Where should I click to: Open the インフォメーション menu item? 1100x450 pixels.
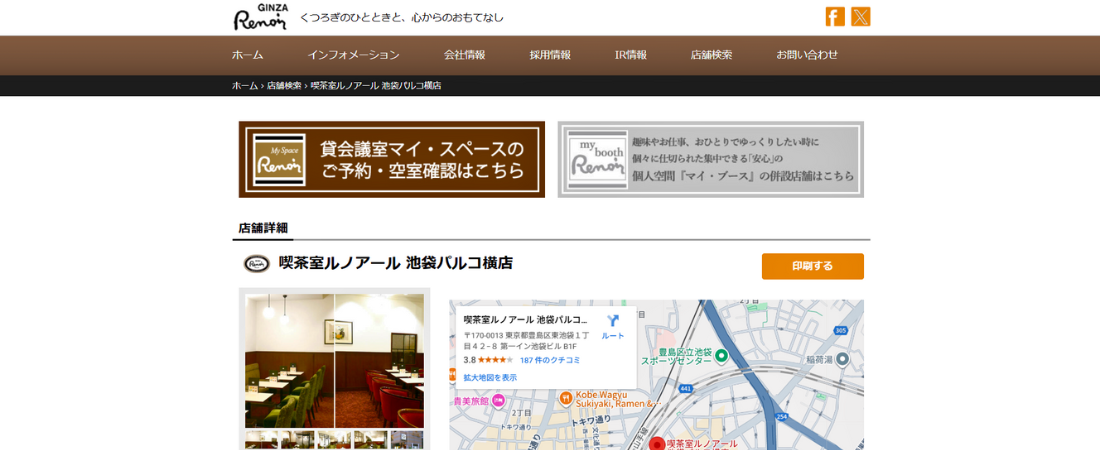pos(353,55)
